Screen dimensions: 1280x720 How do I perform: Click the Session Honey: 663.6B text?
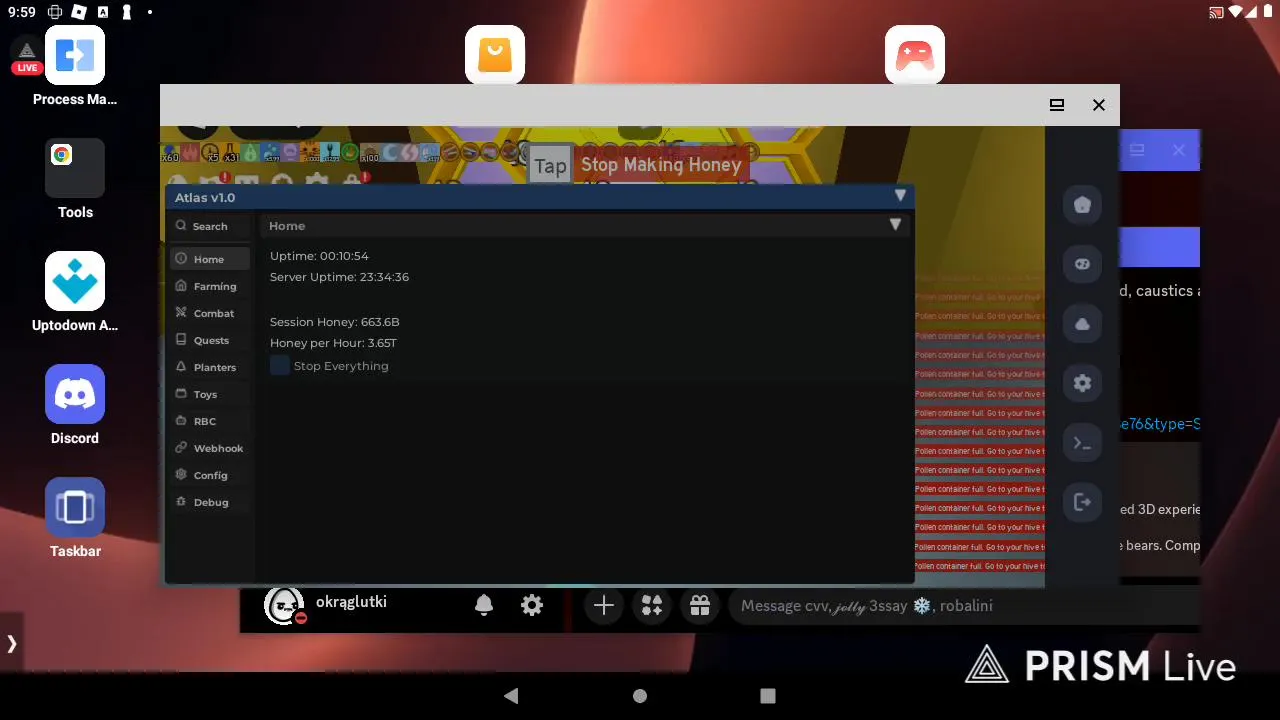334,322
